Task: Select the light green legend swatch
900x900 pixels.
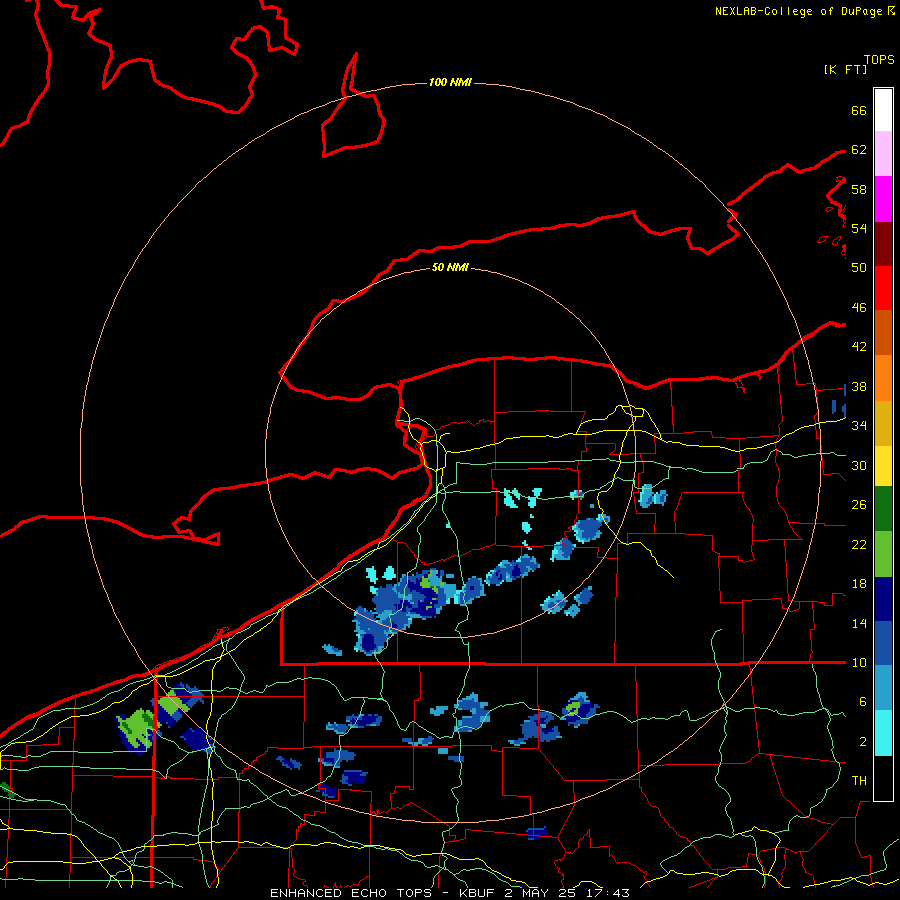Action: [883, 554]
